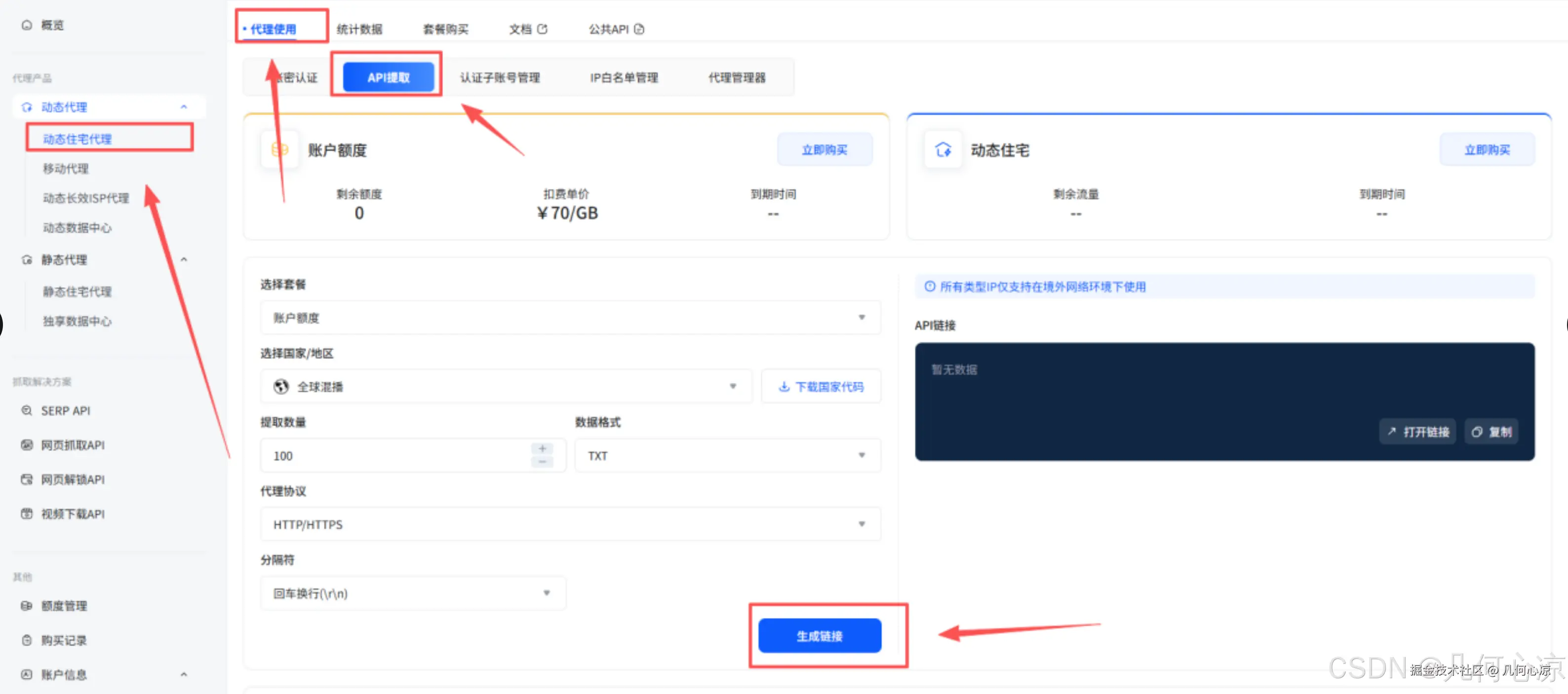Collapse the 静态代理 section
Viewport: 1568px width, 694px height.
click(185, 259)
